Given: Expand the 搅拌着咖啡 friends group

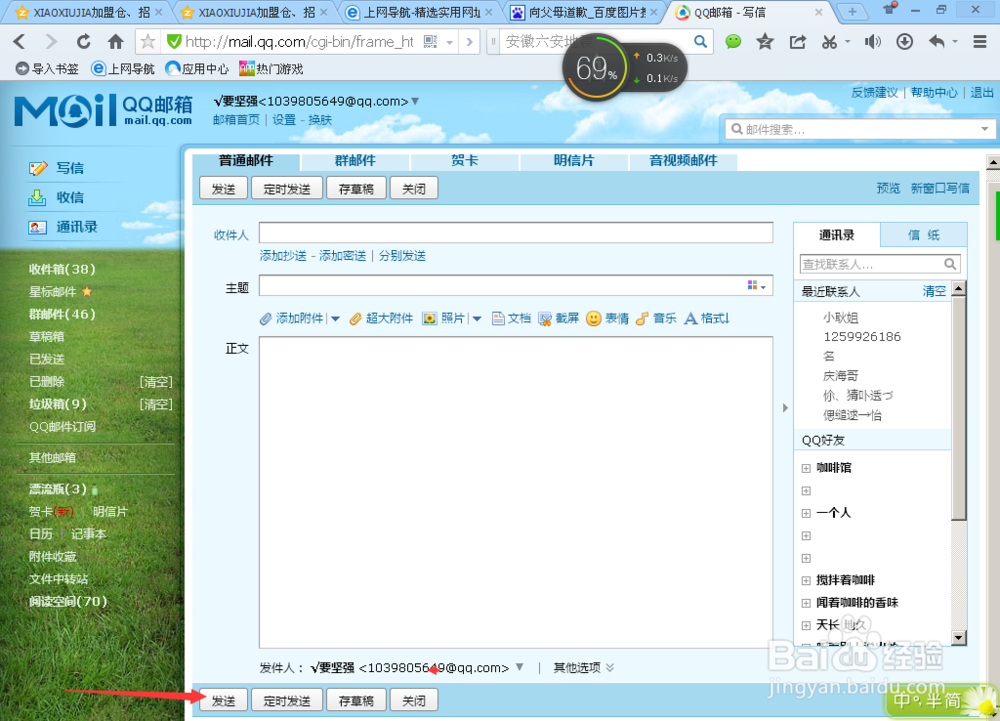Looking at the screenshot, I should tap(806, 580).
